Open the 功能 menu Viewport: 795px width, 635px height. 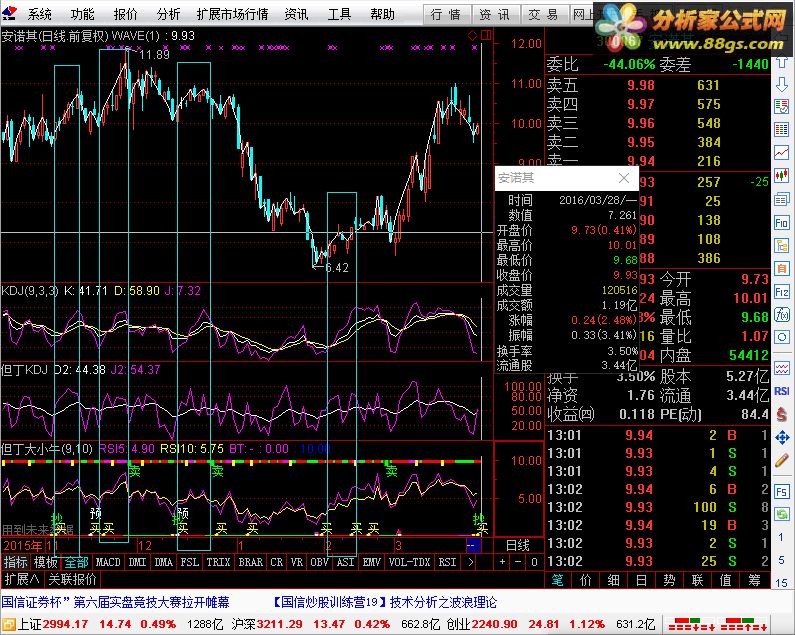[x=82, y=14]
